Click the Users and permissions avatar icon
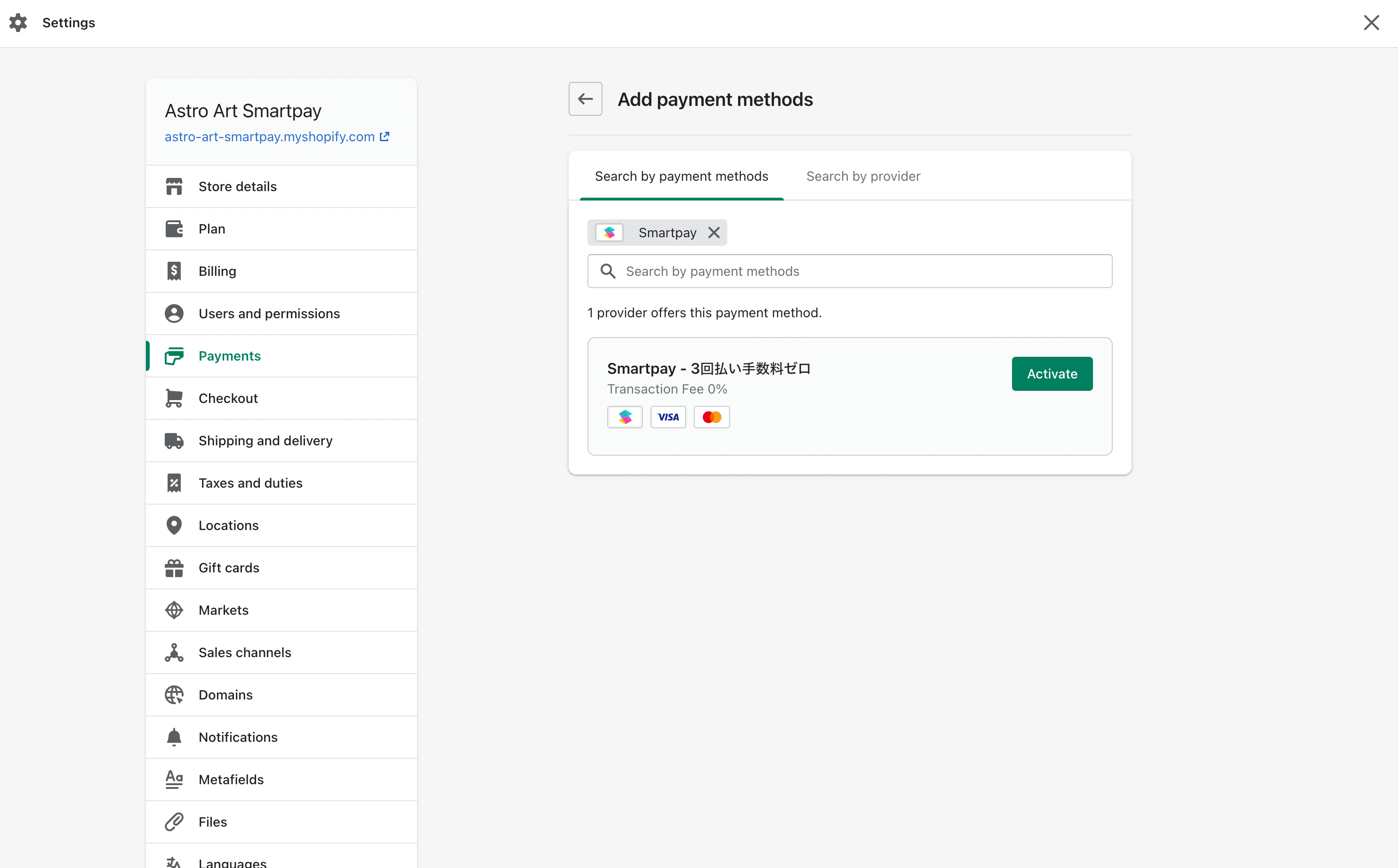 (174, 313)
